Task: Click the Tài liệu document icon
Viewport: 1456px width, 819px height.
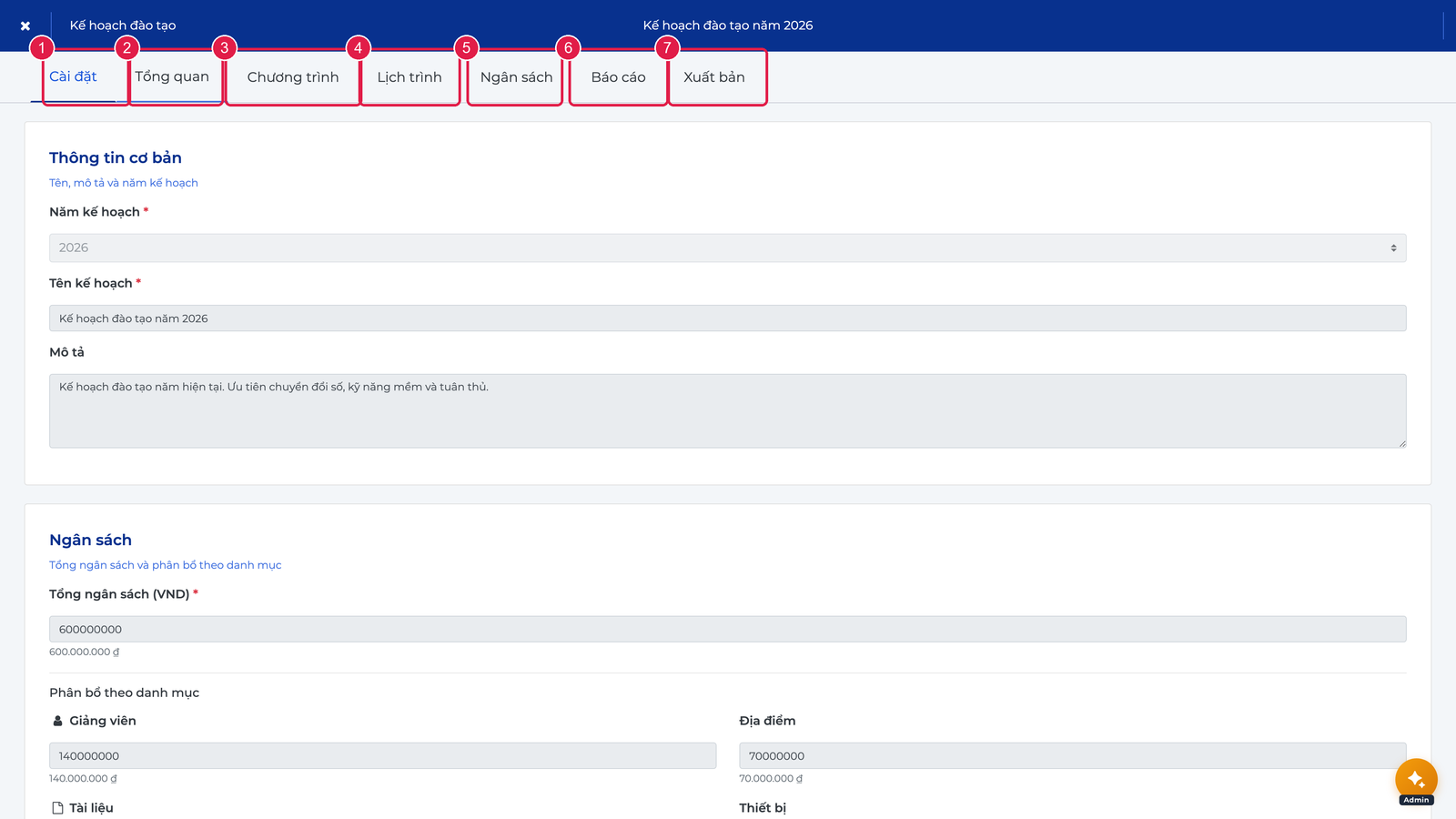Action: [57, 808]
